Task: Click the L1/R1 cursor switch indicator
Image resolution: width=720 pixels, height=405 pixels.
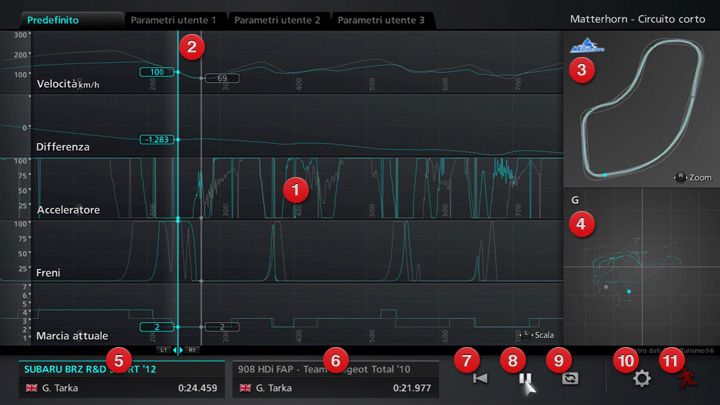Action: pyautogui.click(x=178, y=350)
